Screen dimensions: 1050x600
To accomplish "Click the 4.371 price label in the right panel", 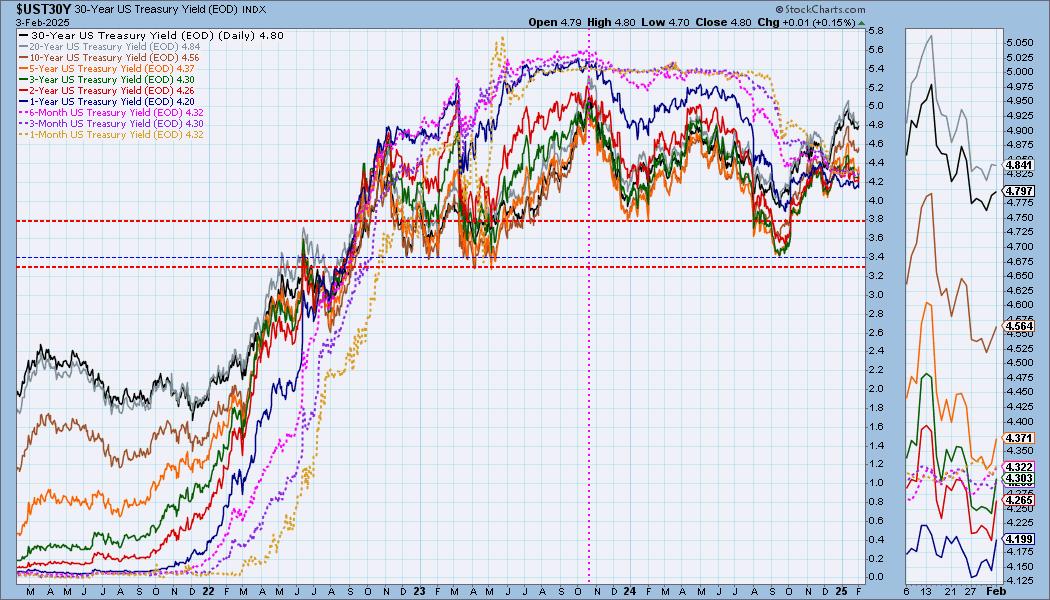I will pyautogui.click(x=1019, y=438).
